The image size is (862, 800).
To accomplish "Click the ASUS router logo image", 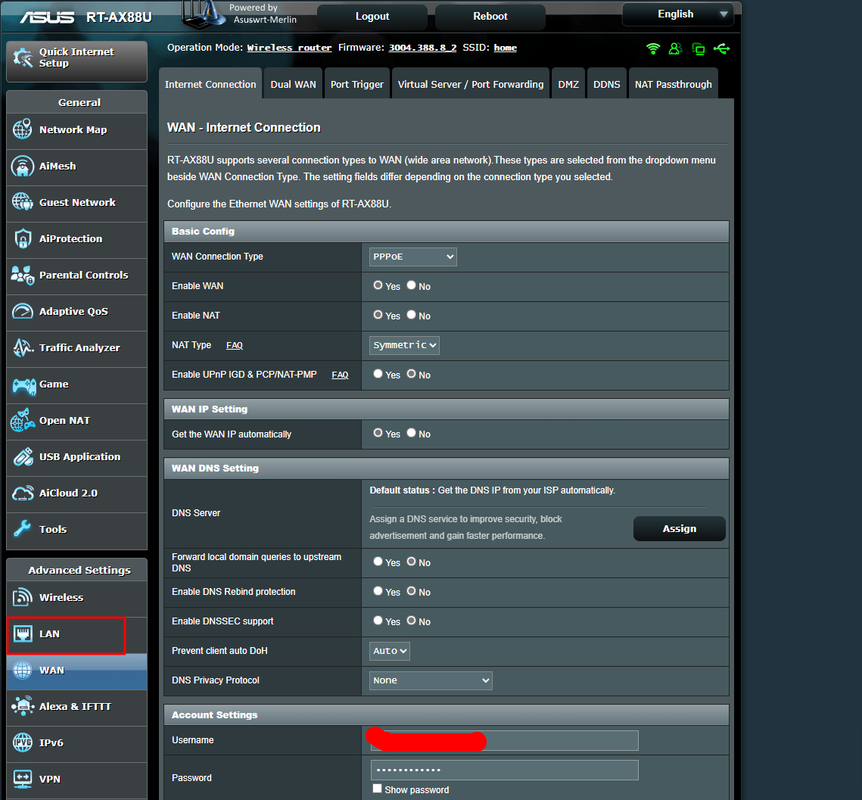I will pyautogui.click(x=202, y=14).
